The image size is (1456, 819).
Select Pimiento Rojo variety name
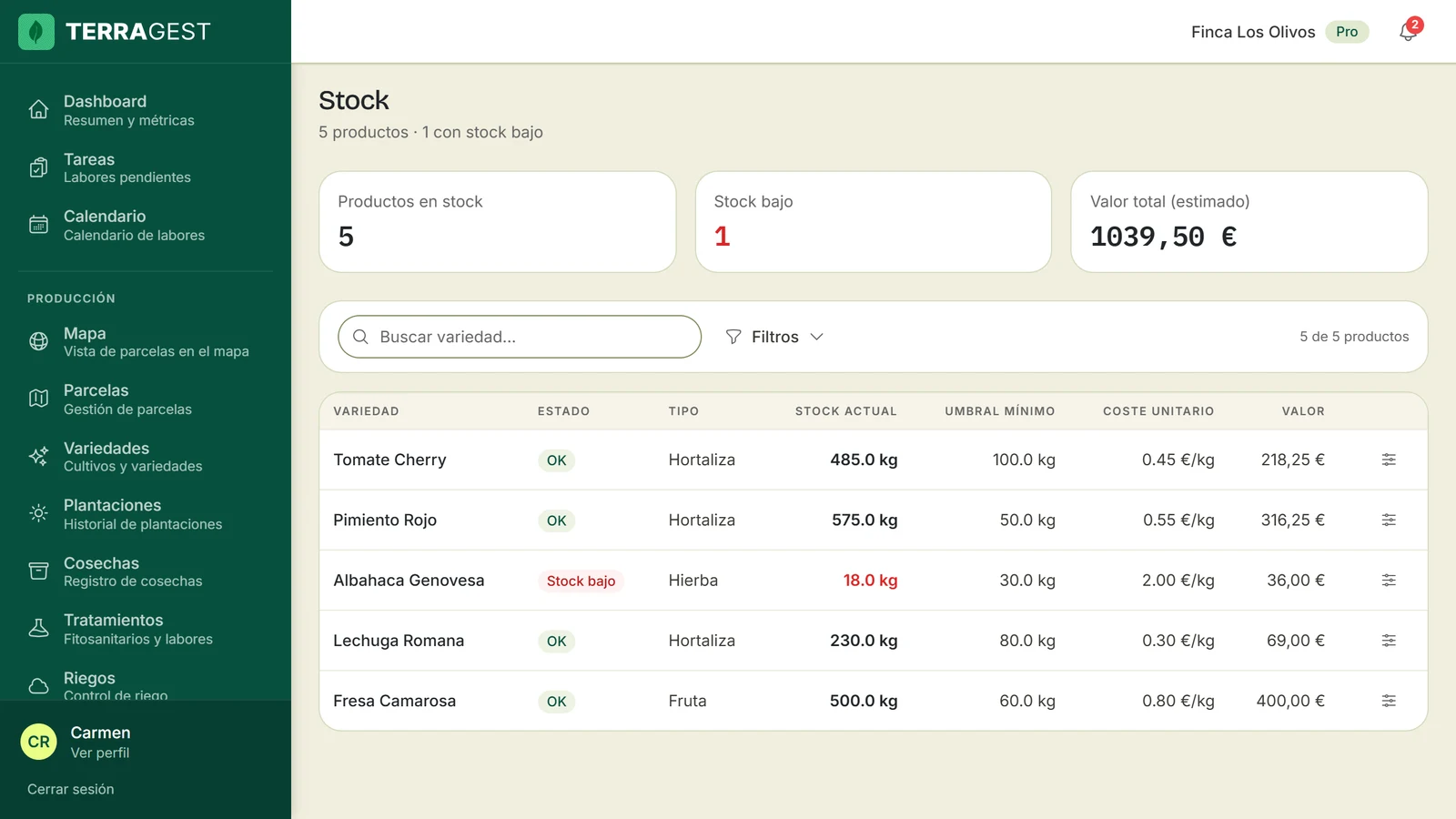(x=385, y=520)
